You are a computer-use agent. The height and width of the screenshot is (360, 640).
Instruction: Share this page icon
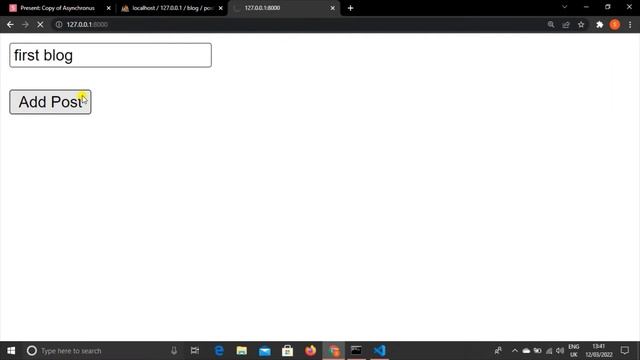pos(566,25)
